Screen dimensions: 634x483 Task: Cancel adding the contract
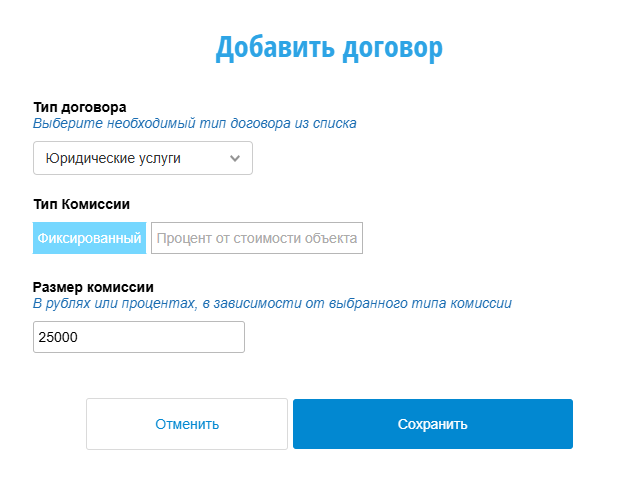coord(187,424)
